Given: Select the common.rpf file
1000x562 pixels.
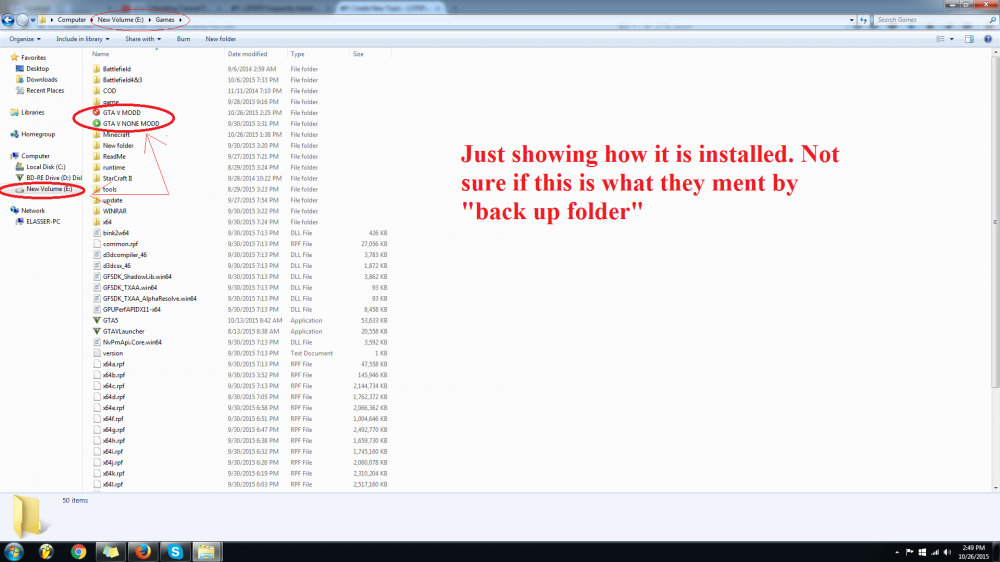Looking at the screenshot, I should [x=120, y=244].
